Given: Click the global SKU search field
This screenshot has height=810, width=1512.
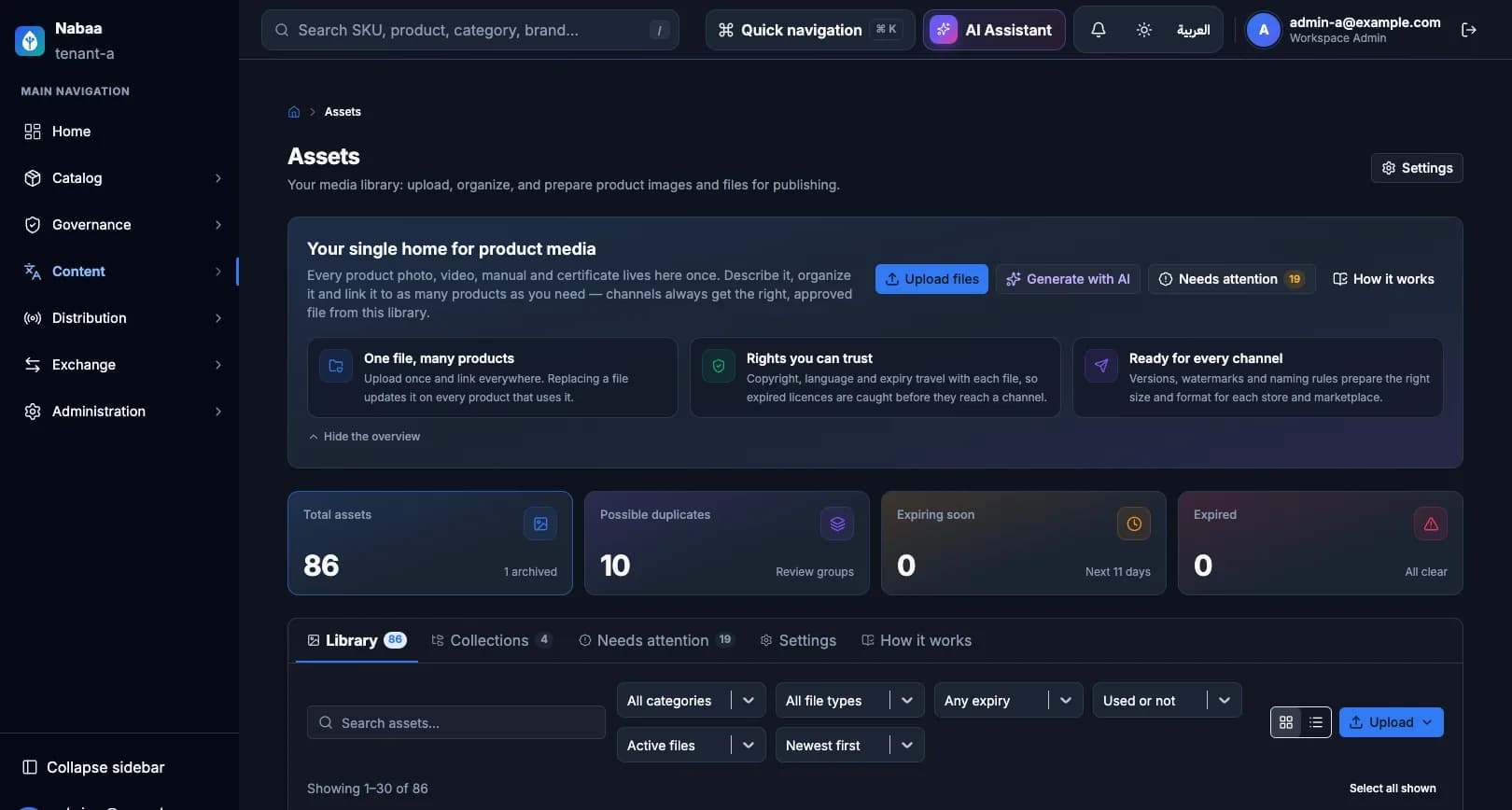Looking at the screenshot, I should click(x=469, y=30).
